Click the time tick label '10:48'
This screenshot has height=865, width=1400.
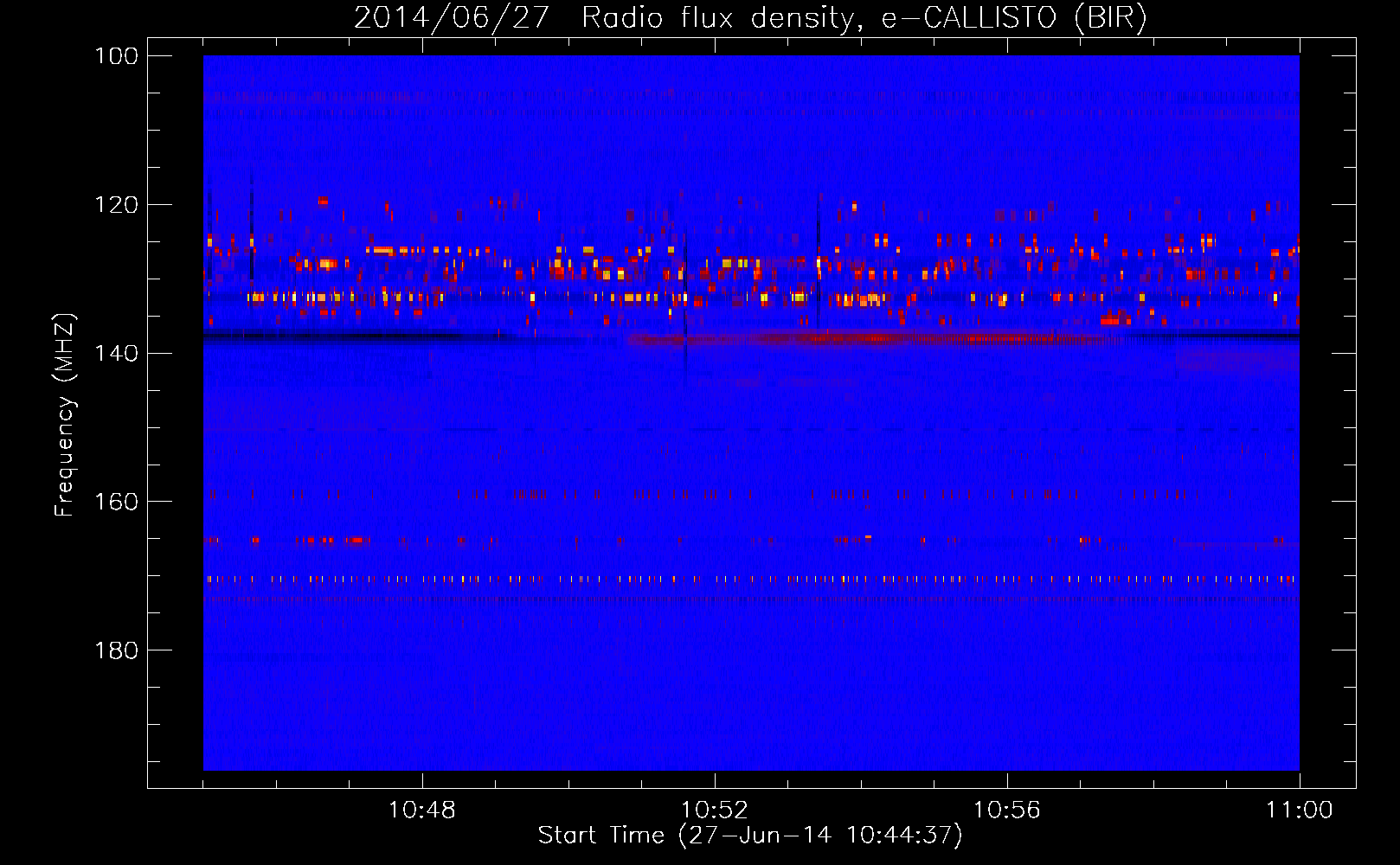(x=422, y=811)
